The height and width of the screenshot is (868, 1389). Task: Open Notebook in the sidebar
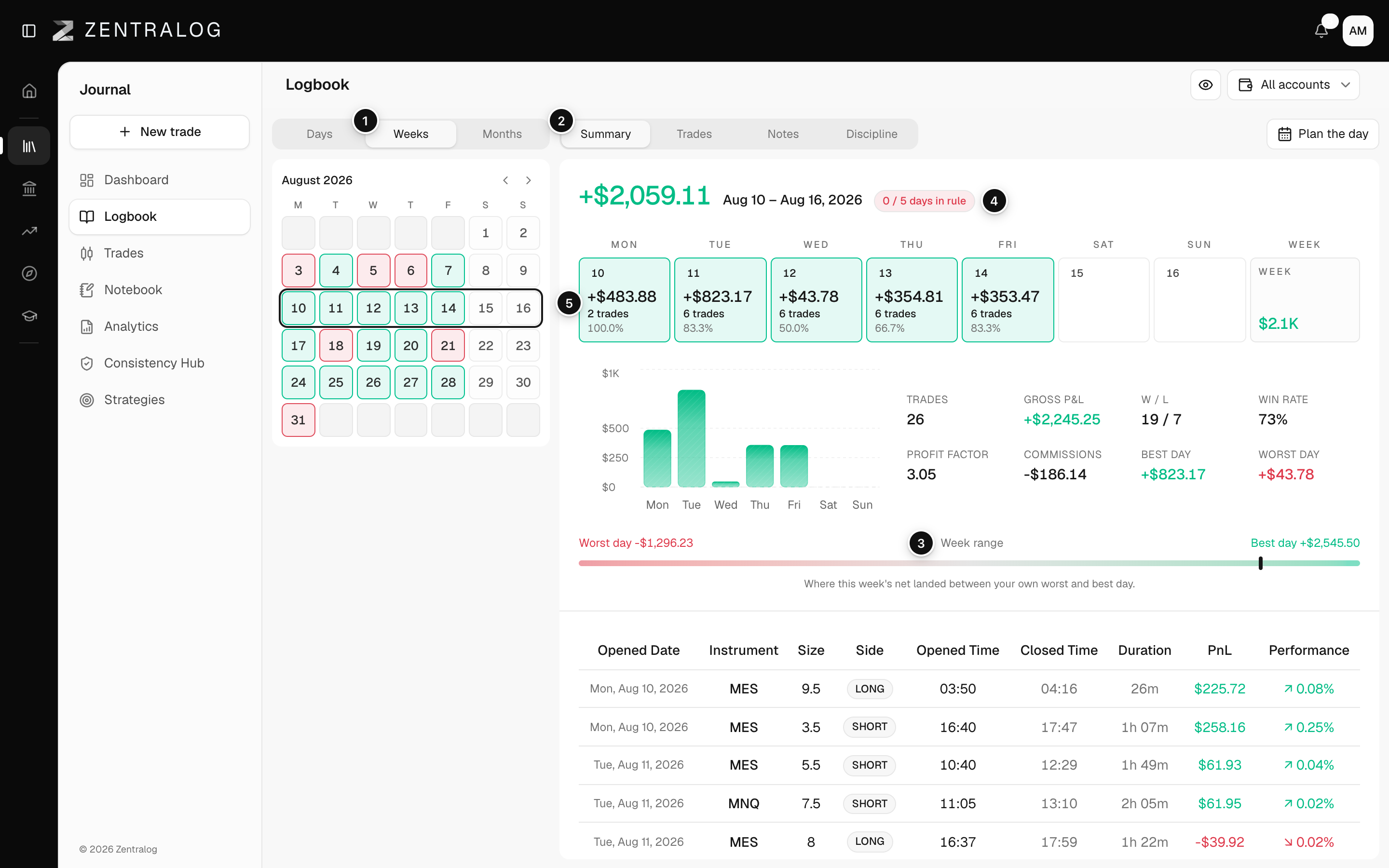tap(160, 290)
